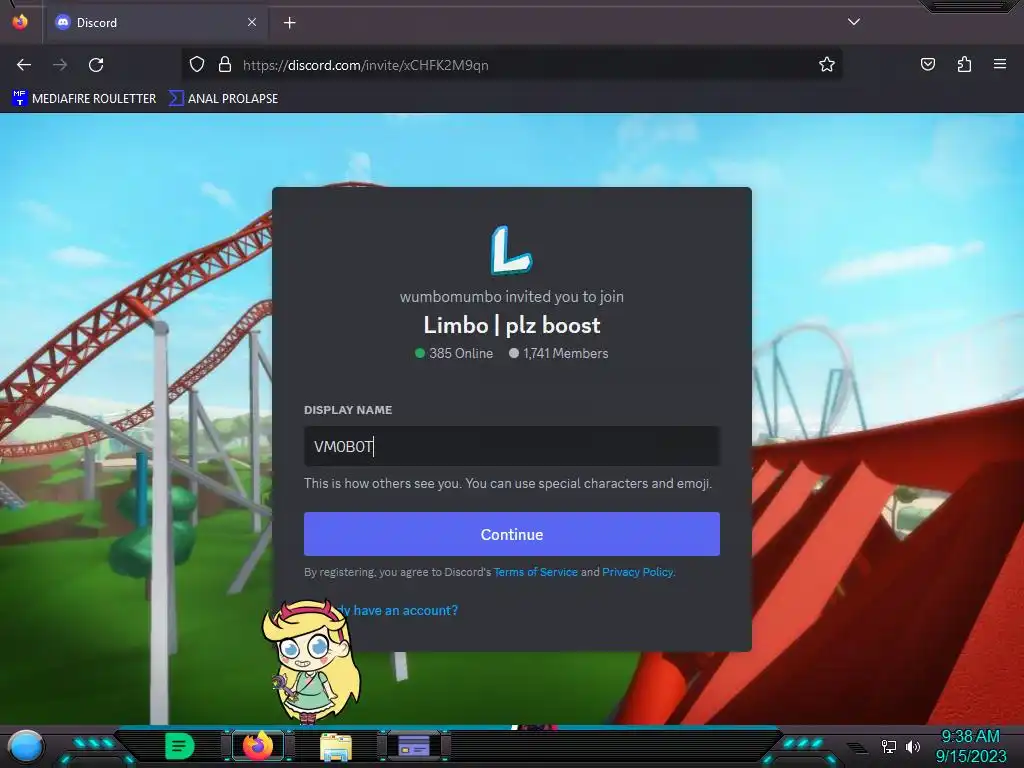Image resolution: width=1024 pixels, height=768 pixels.
Task: Open the Save to Pocket icon
Action: click(928, 64)
